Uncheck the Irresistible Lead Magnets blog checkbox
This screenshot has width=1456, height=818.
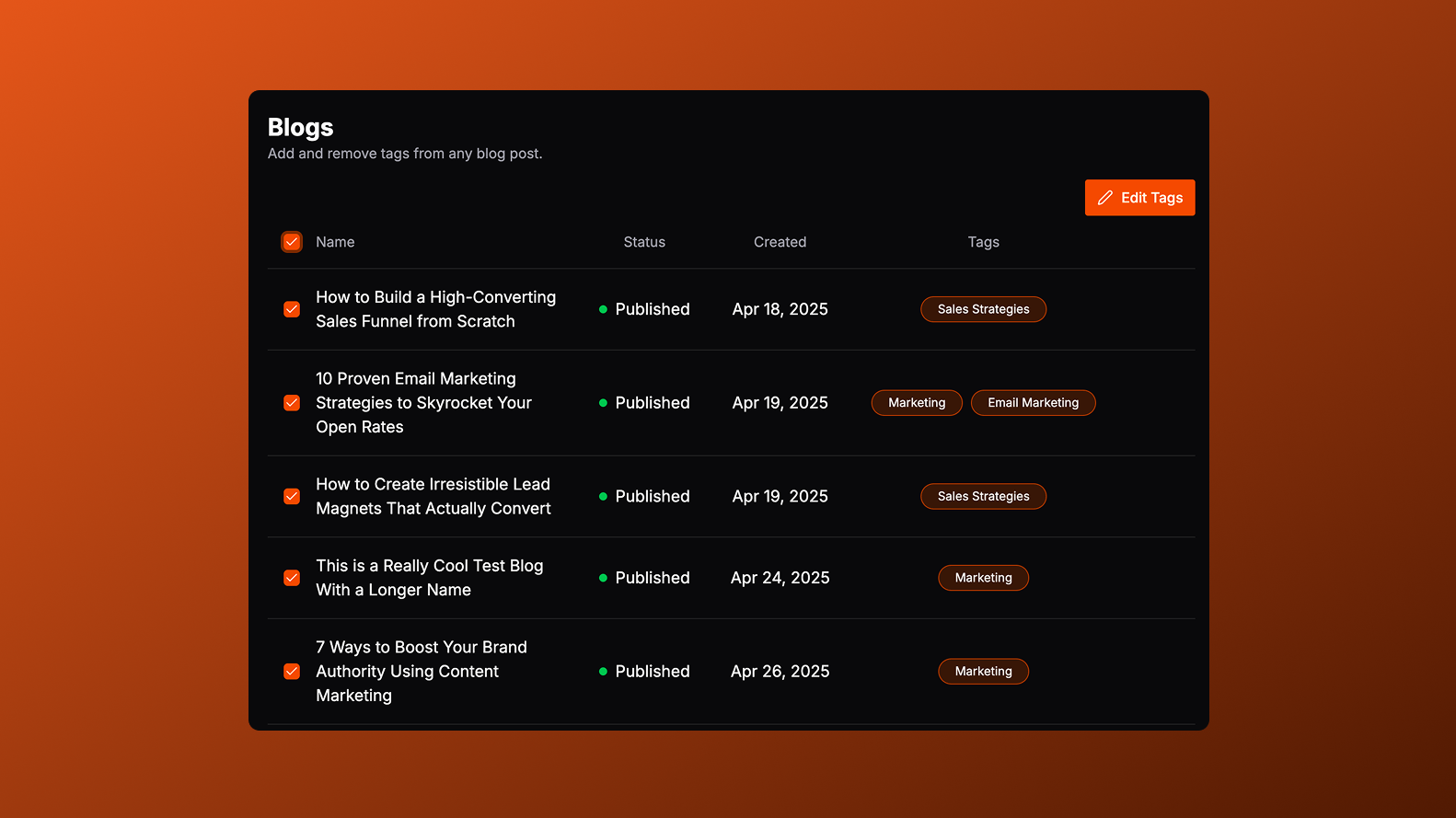[292, 497]
